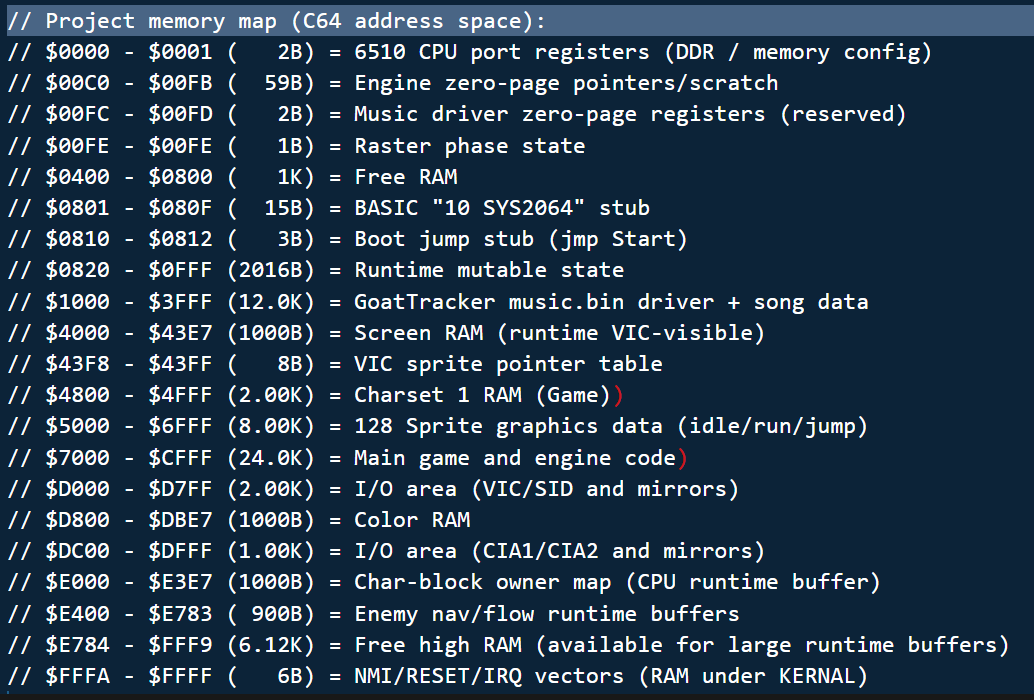The width and height of the screenshot is (1034, 700).
Task: Click 'Music driver zero-page registers (reserved)'
Action: point(630,115)
